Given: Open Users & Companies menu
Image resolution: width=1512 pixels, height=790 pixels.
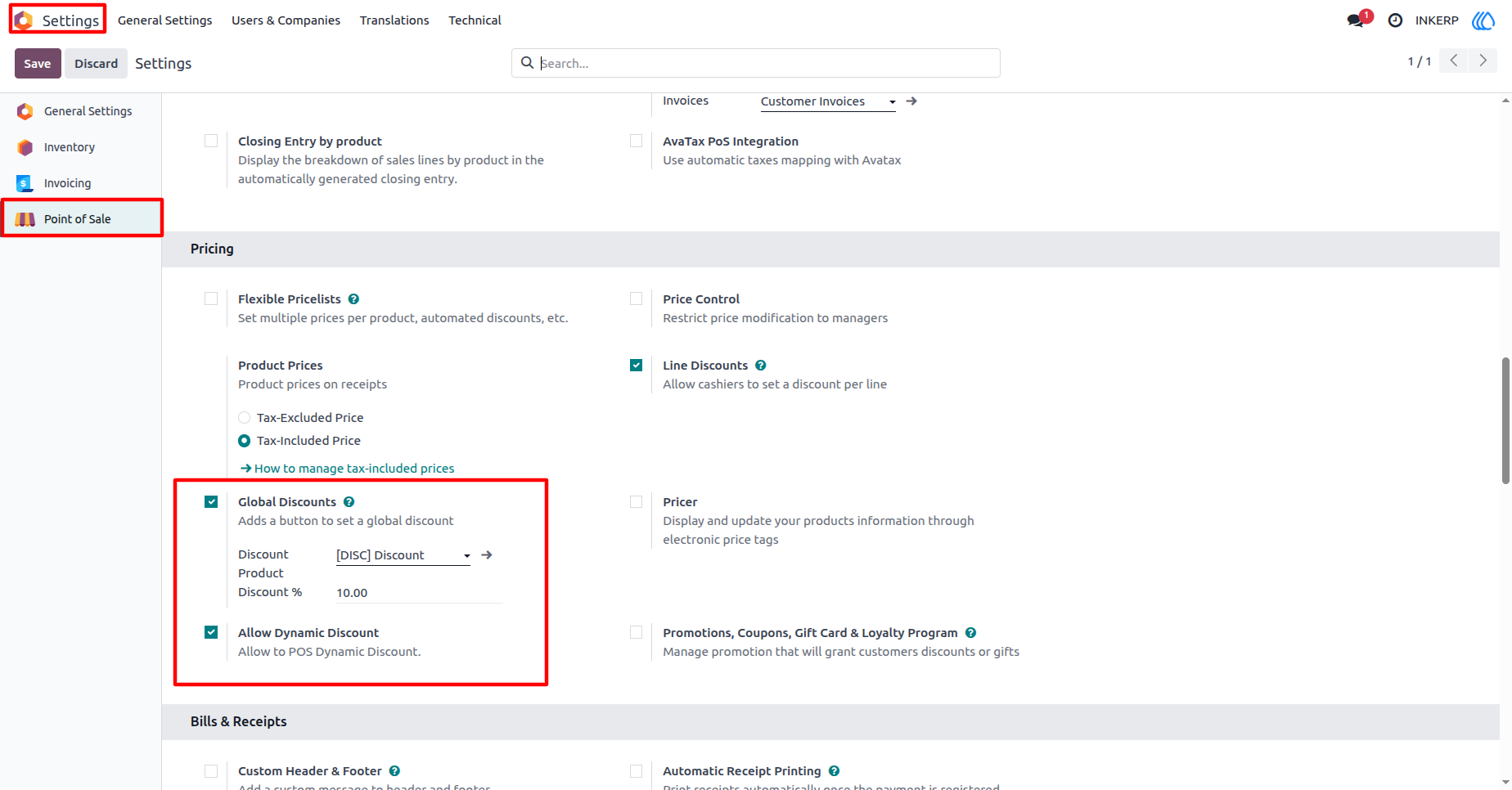Looking at the screenshot, I should (286, 20).
